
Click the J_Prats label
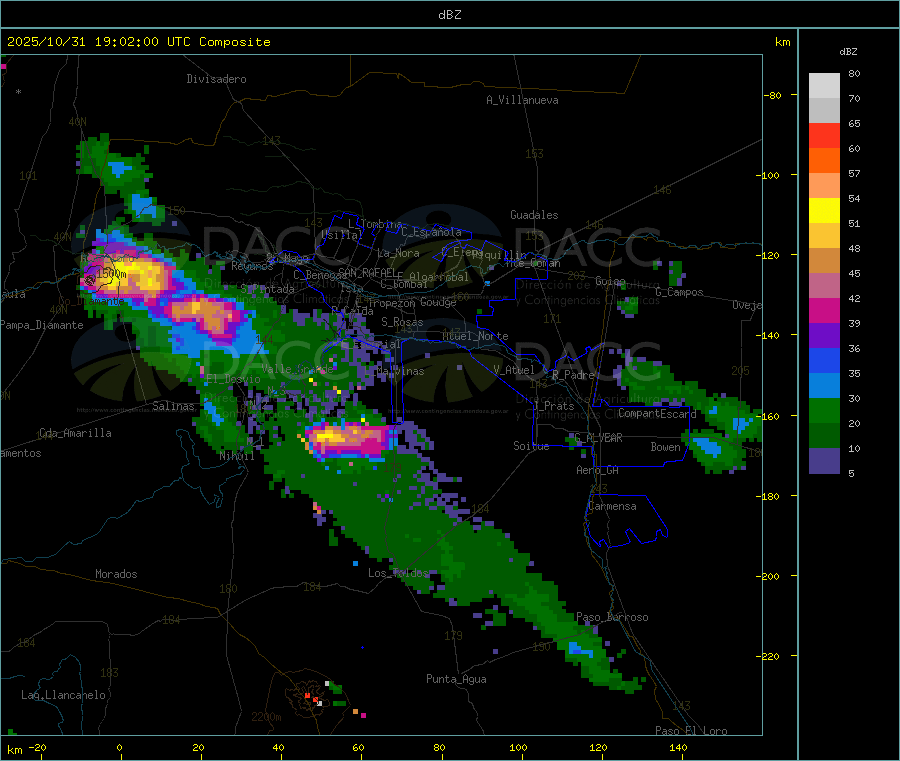click(553, 406)
